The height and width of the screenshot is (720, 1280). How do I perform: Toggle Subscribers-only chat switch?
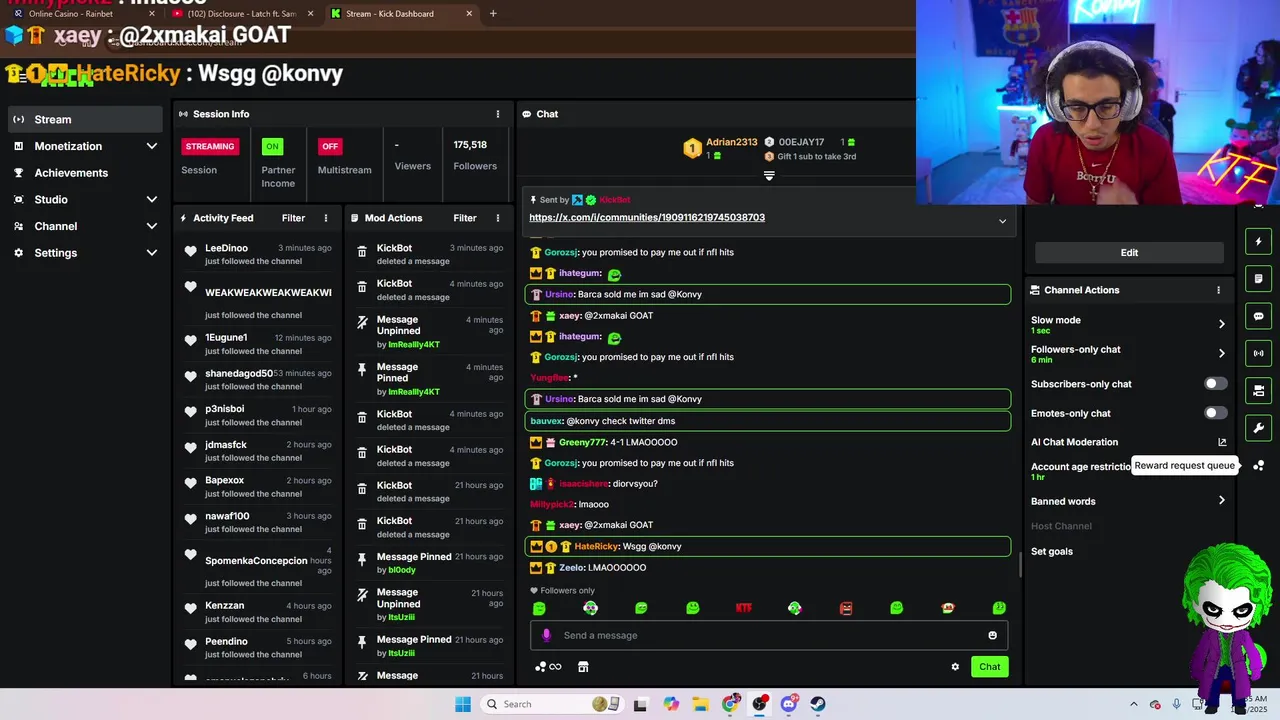pos(1215,384)
